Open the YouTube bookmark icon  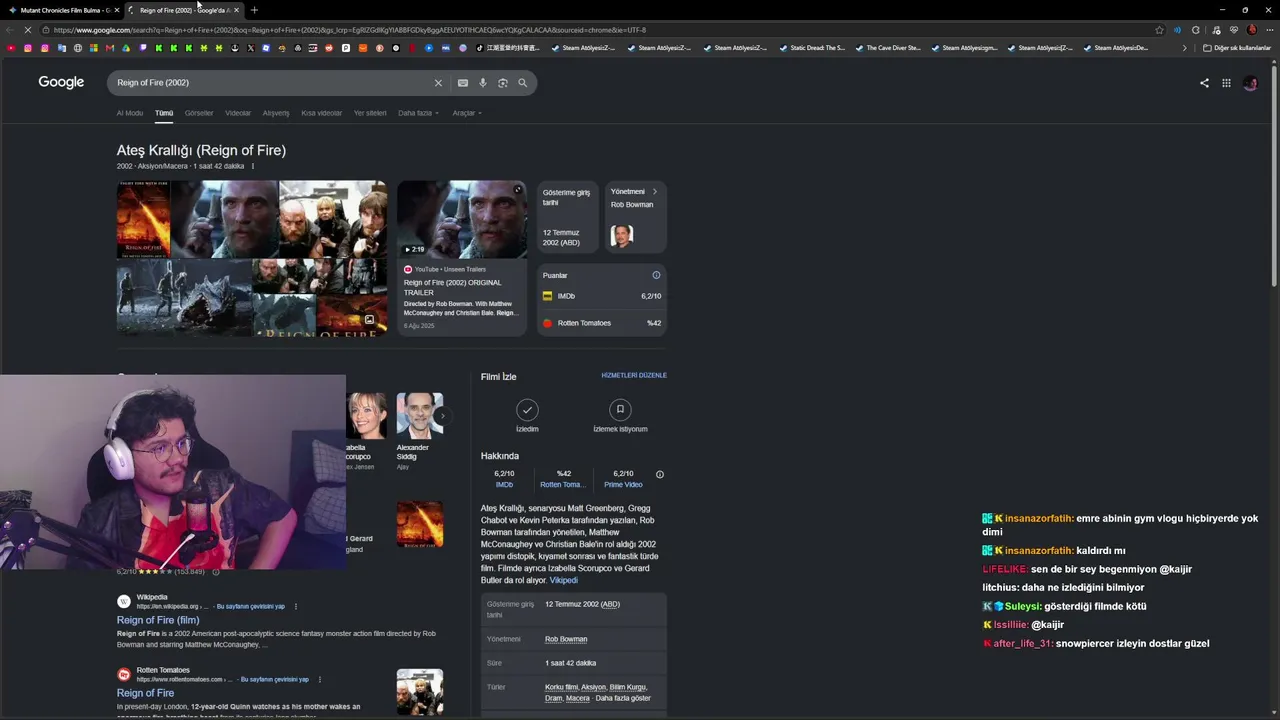coord(11,48)
